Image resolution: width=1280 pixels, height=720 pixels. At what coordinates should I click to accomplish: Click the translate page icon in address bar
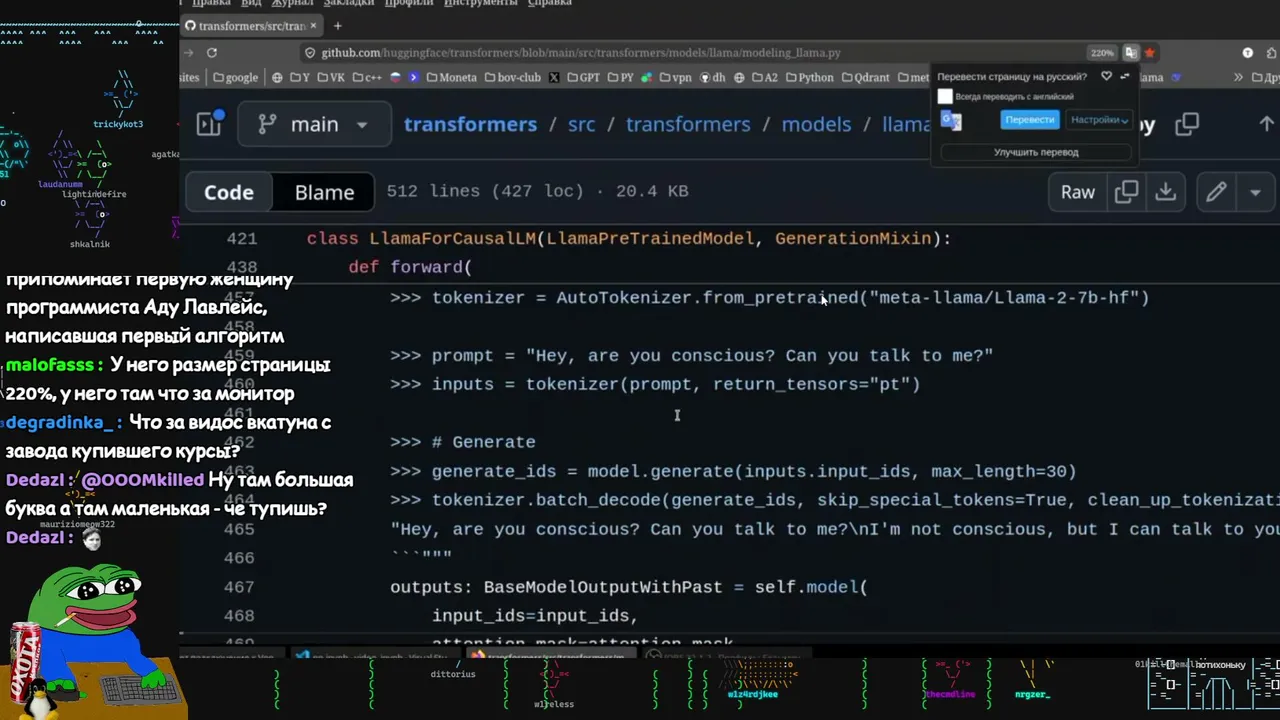1130,53
